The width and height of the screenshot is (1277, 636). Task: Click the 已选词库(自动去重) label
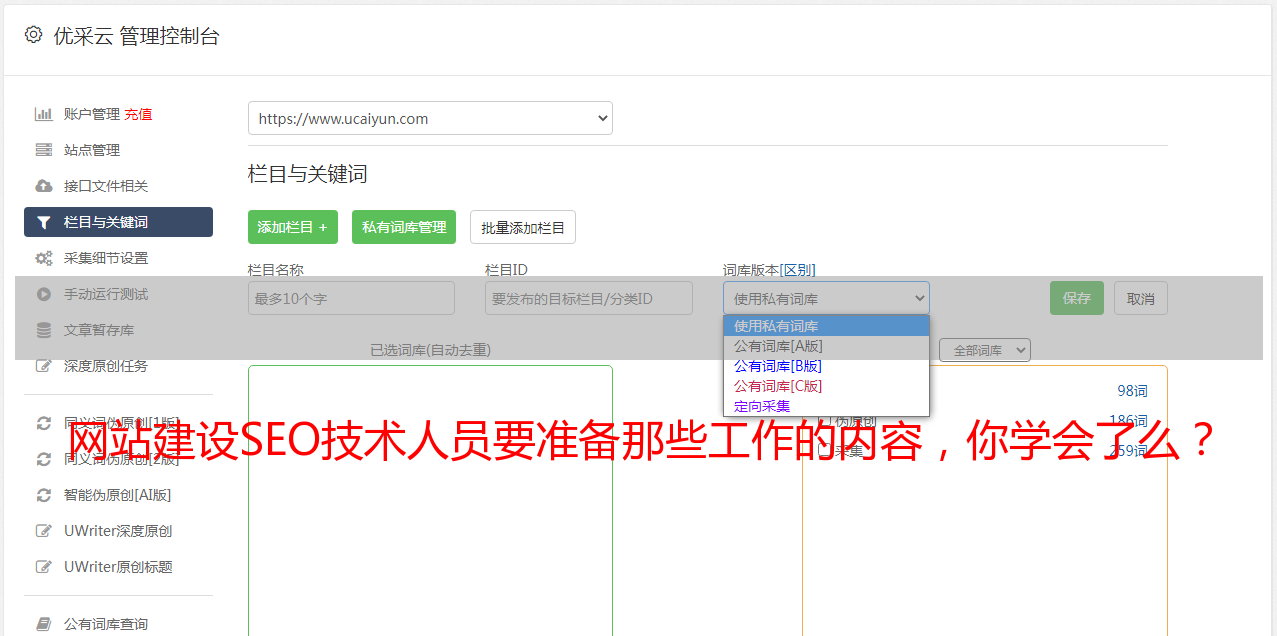(x=430, y=350)
